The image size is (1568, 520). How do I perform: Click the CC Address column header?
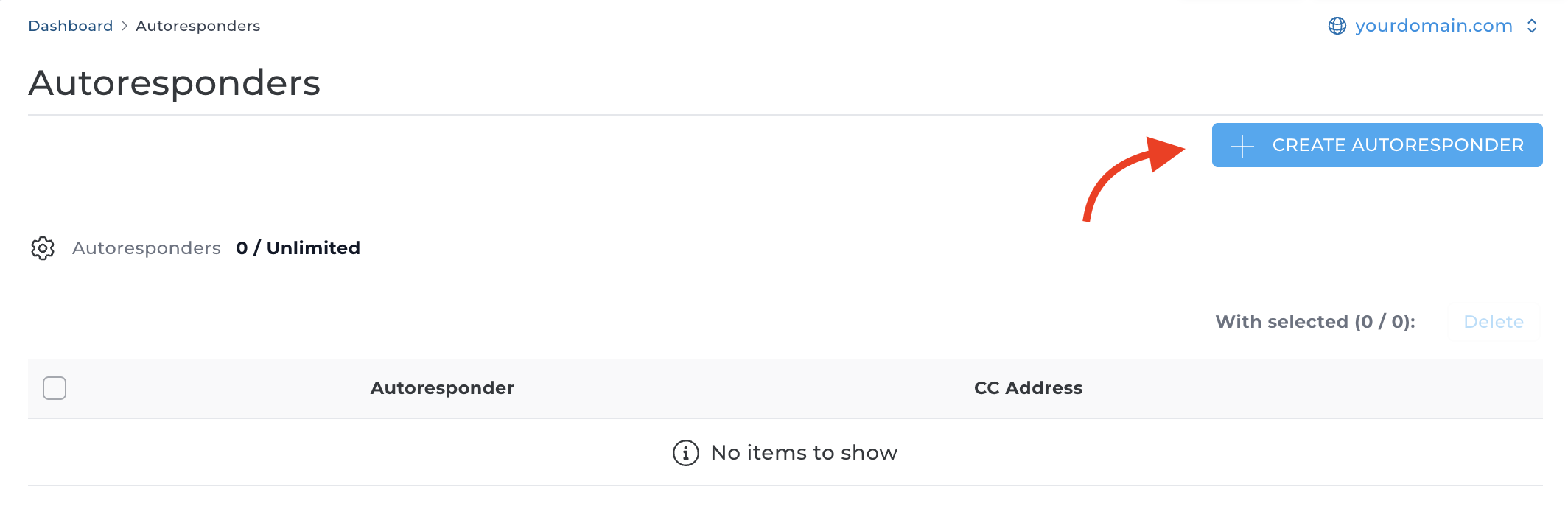click(x=1029, y=388)
